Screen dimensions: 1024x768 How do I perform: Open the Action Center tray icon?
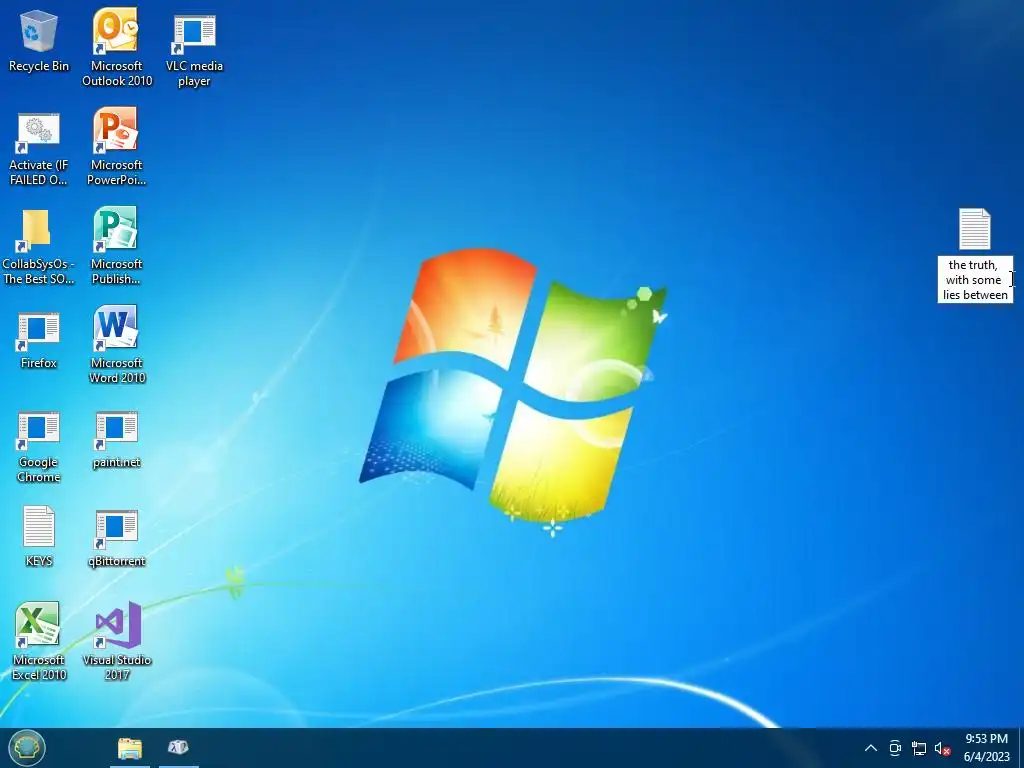[x=895, y=748]
